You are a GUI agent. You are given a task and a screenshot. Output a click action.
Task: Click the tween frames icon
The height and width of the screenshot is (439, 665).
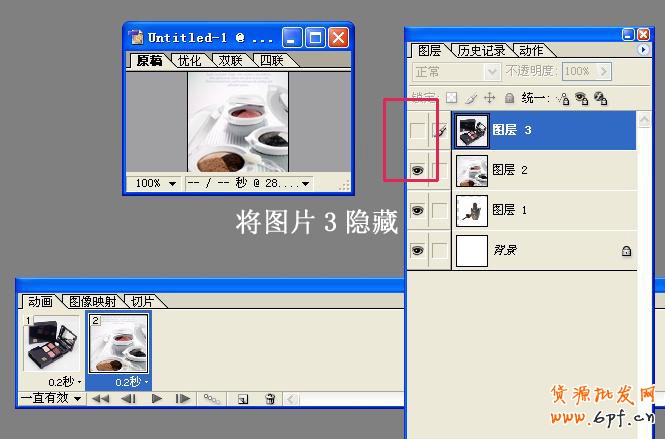pyautogui.click(x=212, y=399)
